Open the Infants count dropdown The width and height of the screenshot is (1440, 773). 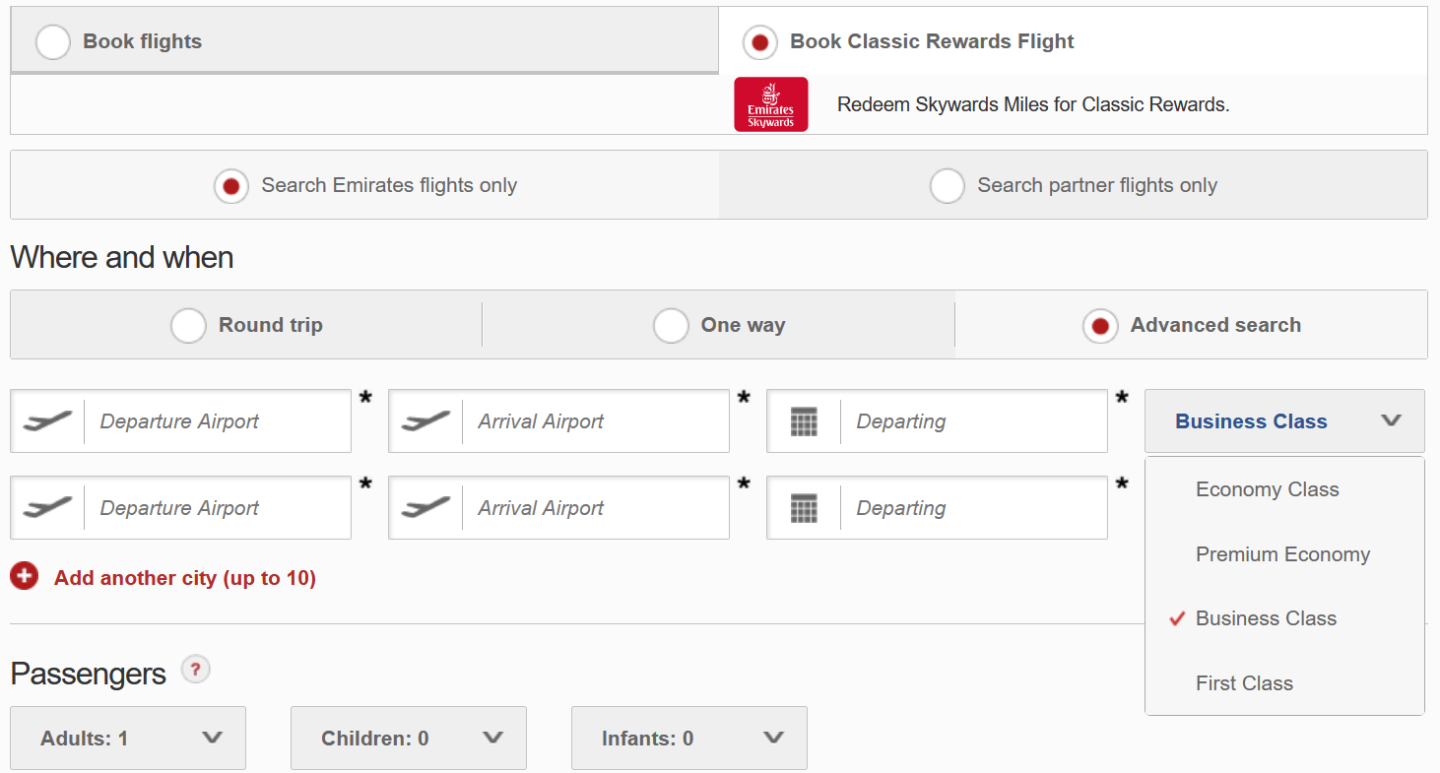point(689,738)
